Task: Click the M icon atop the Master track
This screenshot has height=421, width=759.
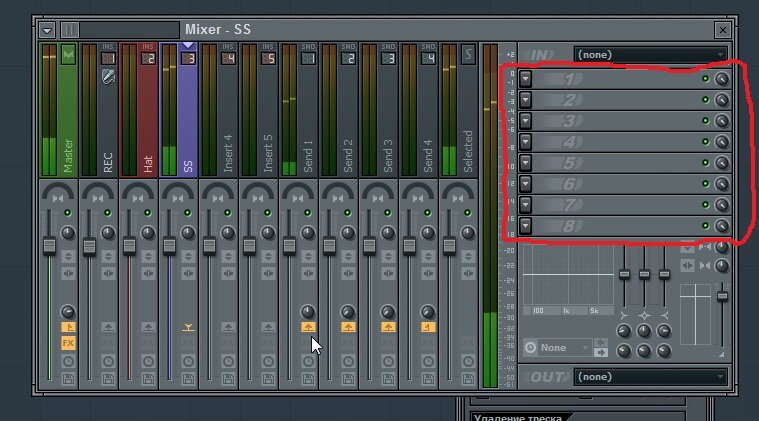Action: pos(68,54)
